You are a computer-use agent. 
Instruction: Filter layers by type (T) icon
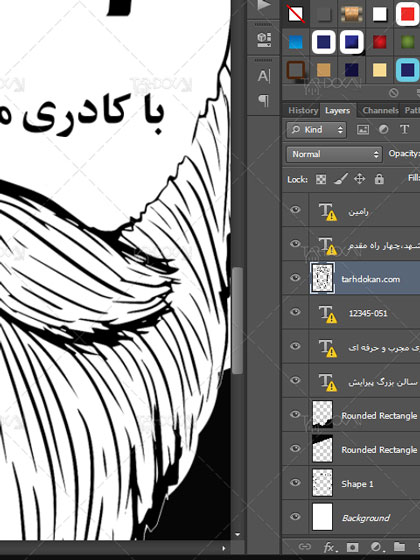(x=404, y=129)
